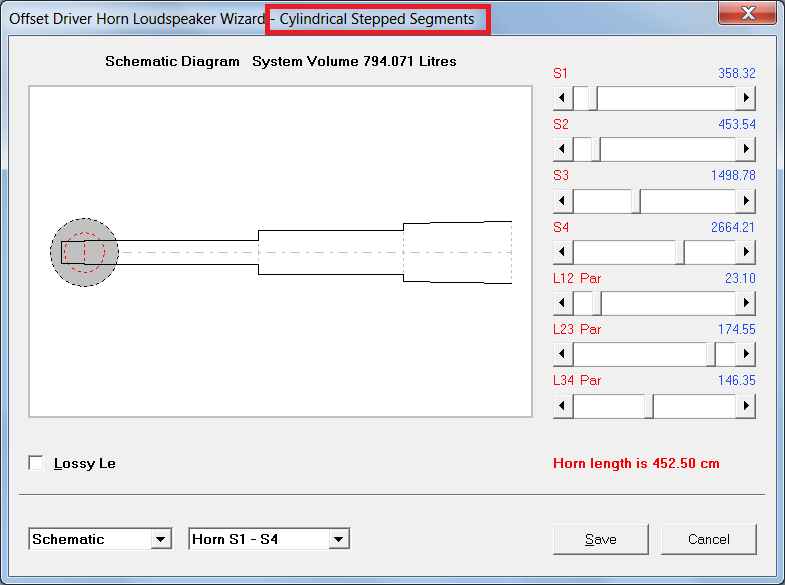Image resolution: width=785 pixels, height=585 pixels.
Task: Click the gray driver circle in schematic
Action: tap(84, 252)
